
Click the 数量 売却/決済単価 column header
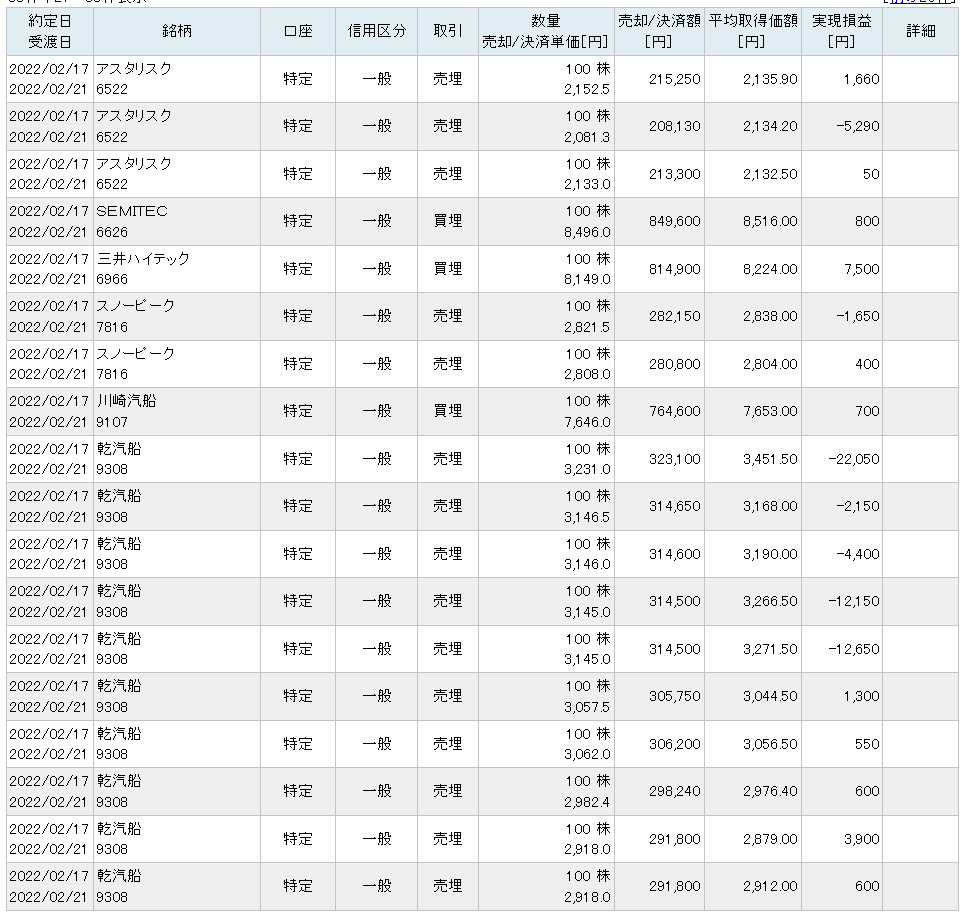[x=546, y=31]
